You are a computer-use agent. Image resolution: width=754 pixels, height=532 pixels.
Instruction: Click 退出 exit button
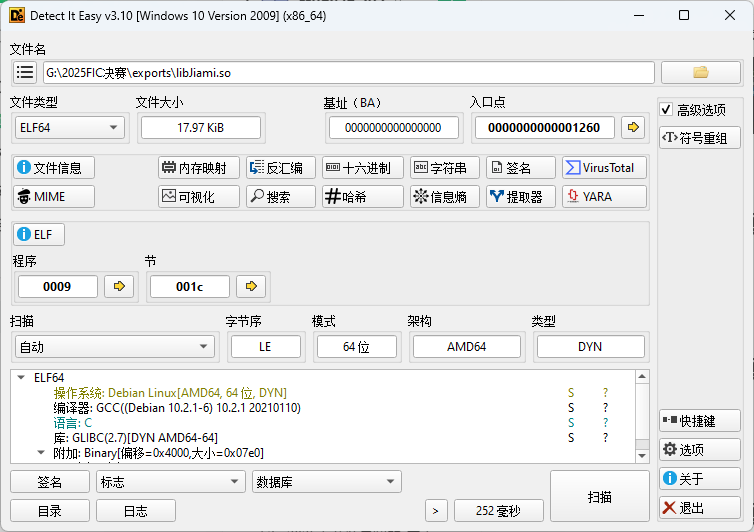tap(700, 507)
